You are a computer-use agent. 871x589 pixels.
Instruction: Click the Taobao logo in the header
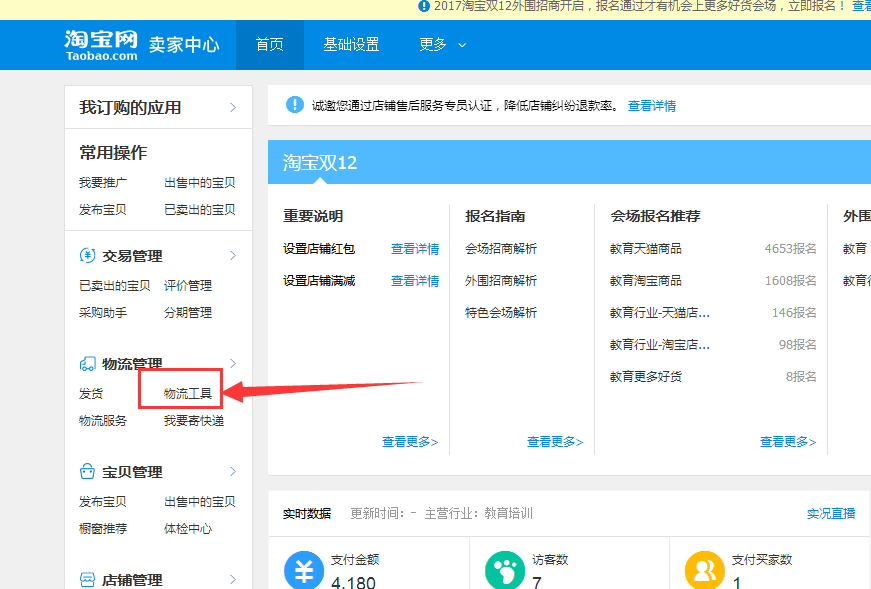[101, 45]
